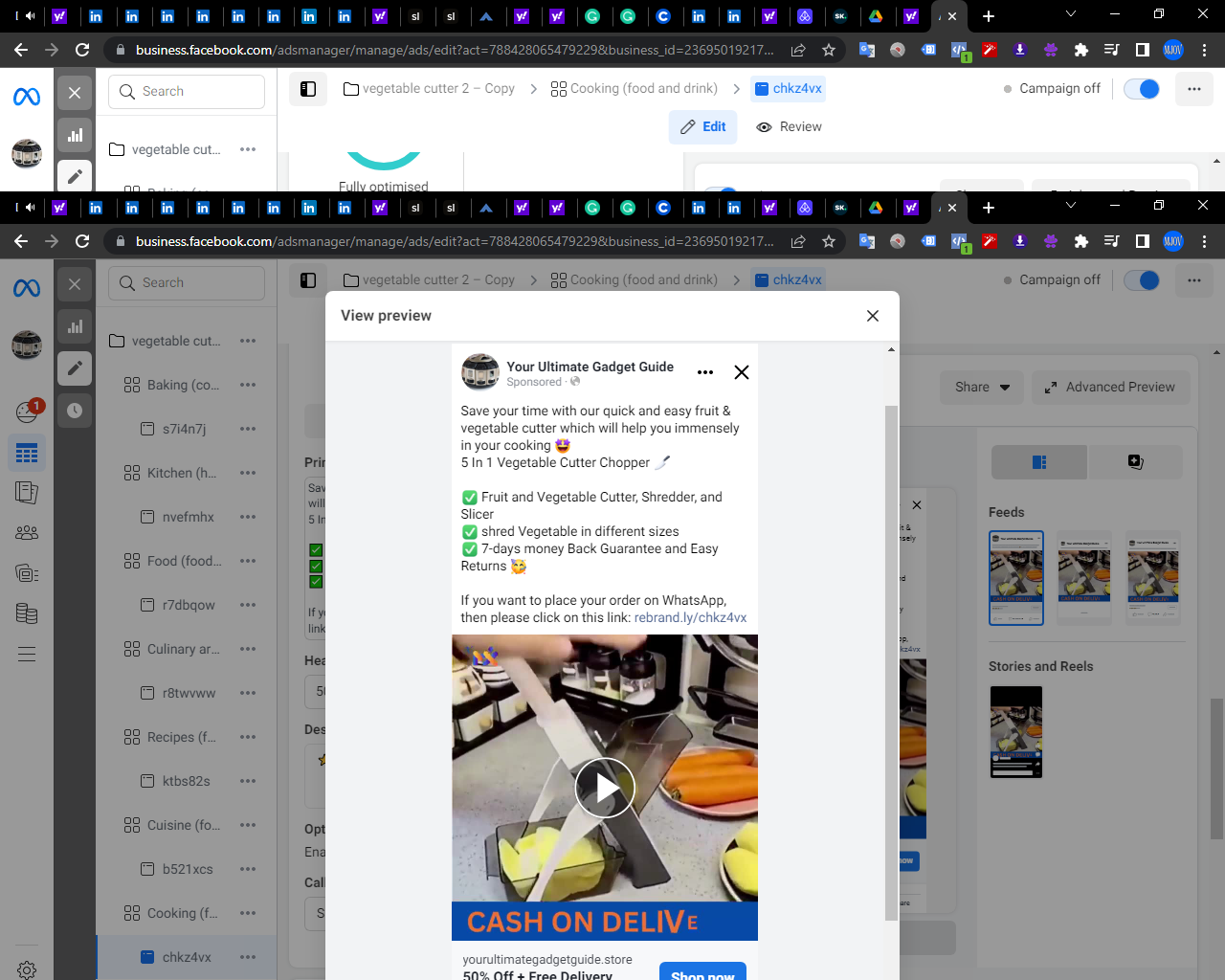Screen dimensions: 1225x980
Task: Select the add-placement cards preview icon
Action: [1135, 462]
